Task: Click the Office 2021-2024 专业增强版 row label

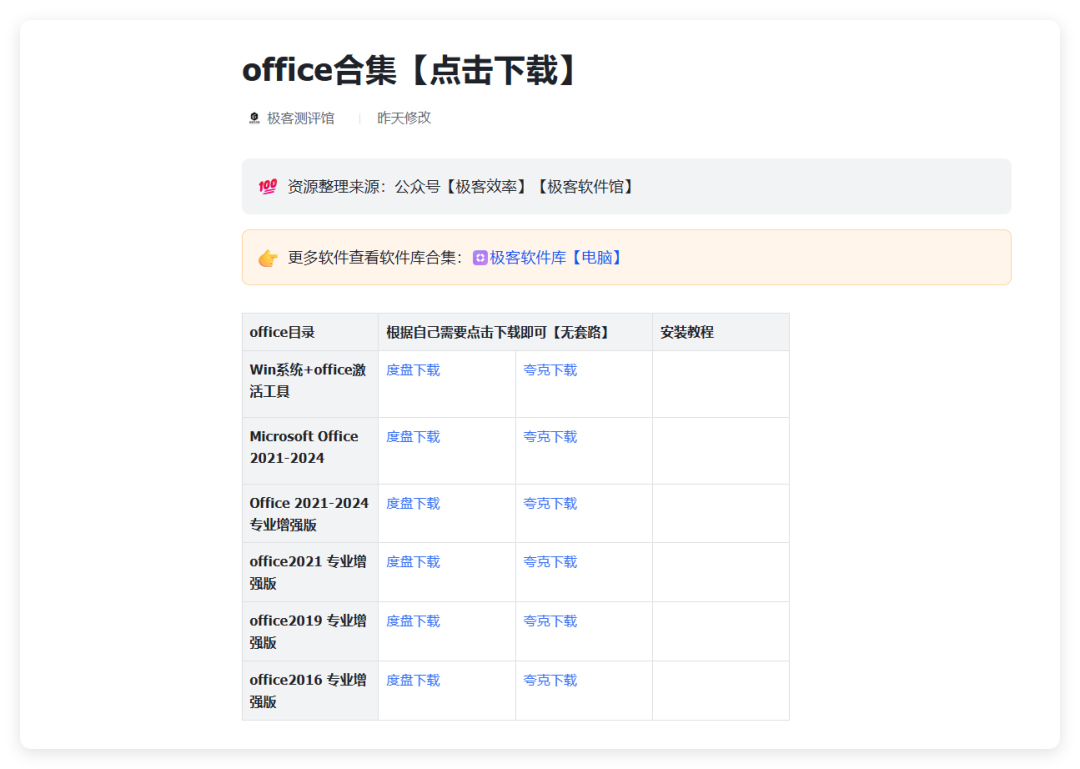Action: coord(309,514)
